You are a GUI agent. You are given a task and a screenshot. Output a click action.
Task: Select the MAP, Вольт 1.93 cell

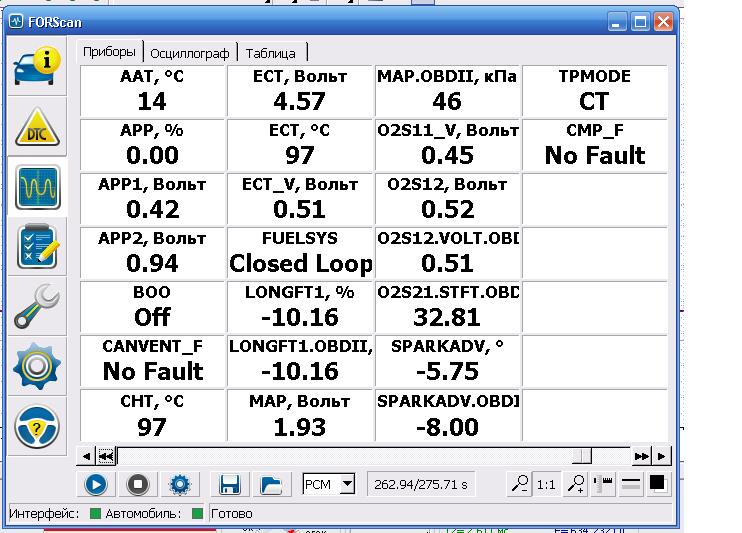(x=300, y=415)
